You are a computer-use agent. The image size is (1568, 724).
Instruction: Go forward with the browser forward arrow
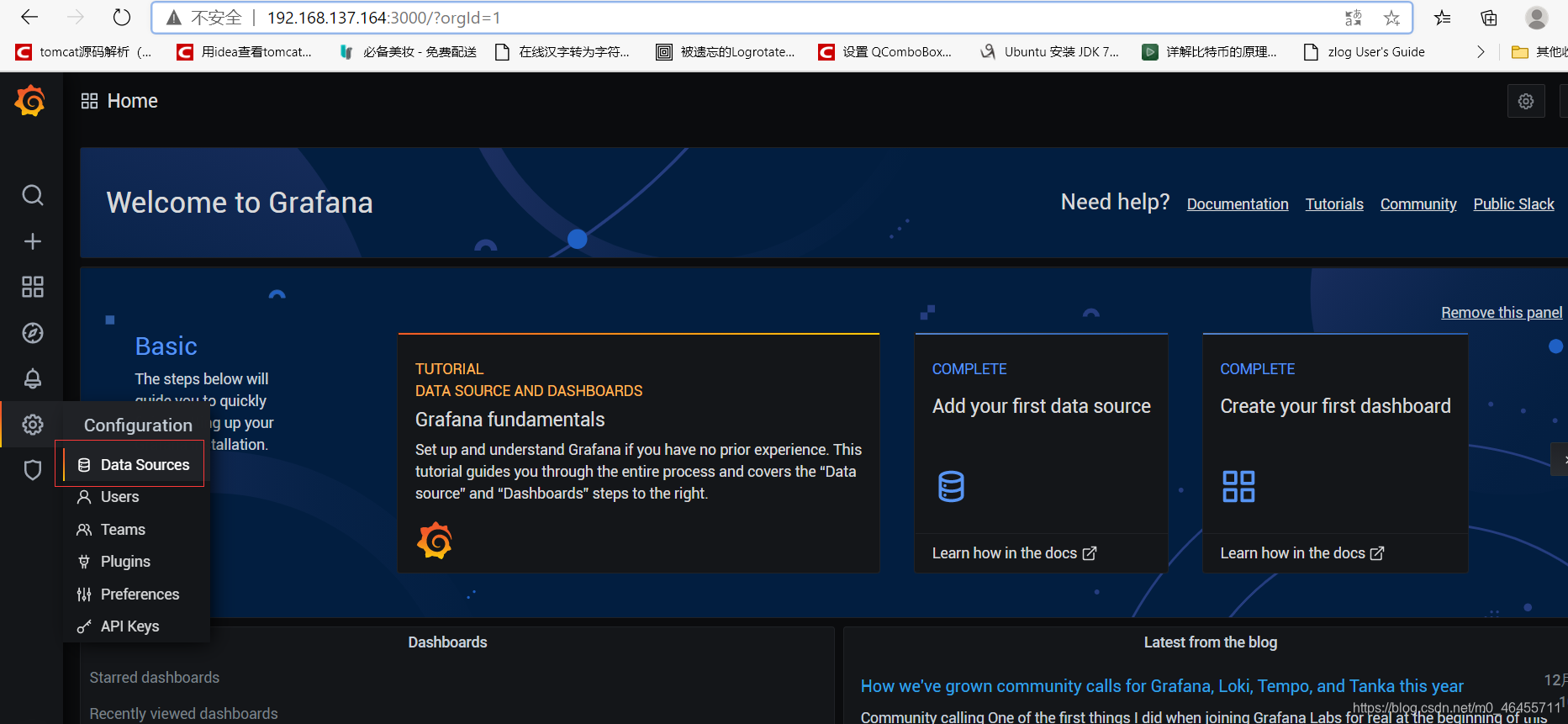coord(76,17)
